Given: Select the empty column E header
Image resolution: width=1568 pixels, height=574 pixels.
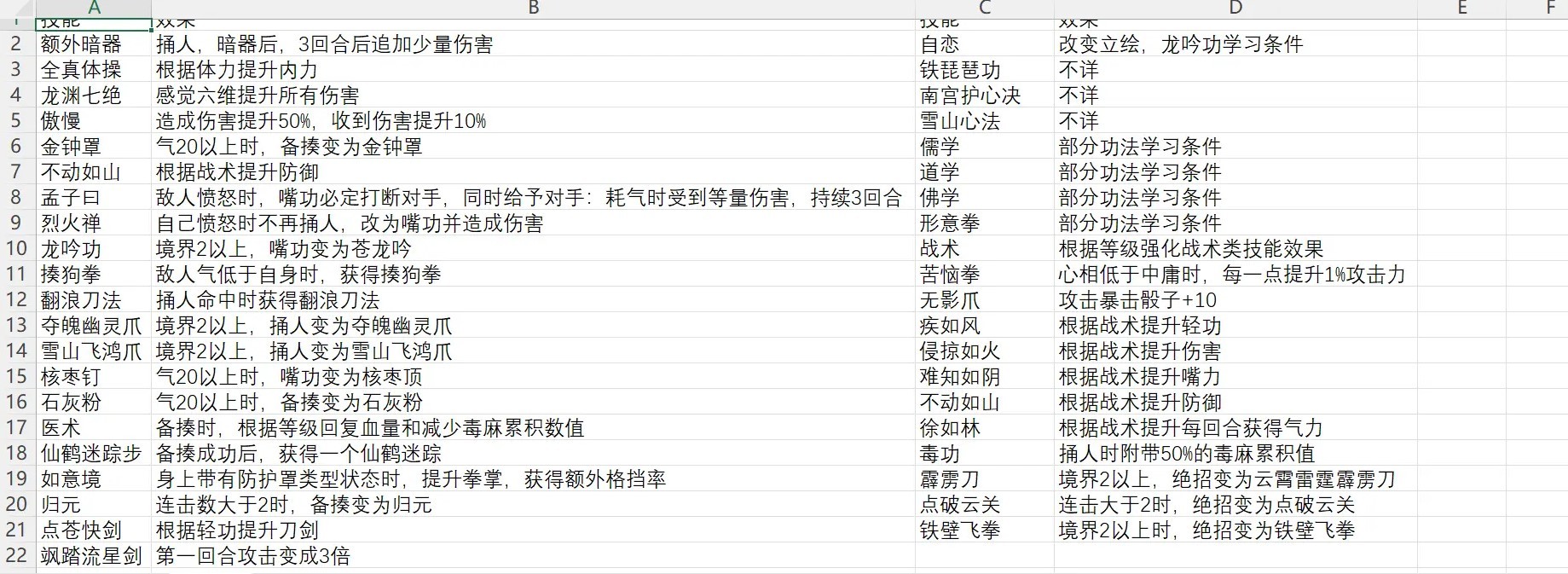Looking at the screenshot, I should [x=1461, y=8].
